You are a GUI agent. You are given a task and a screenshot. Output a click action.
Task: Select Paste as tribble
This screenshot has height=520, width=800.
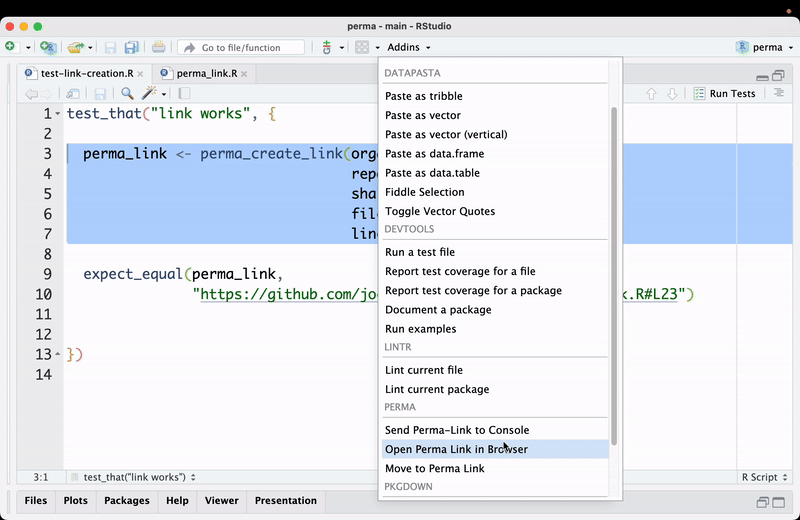pos(423,96)
